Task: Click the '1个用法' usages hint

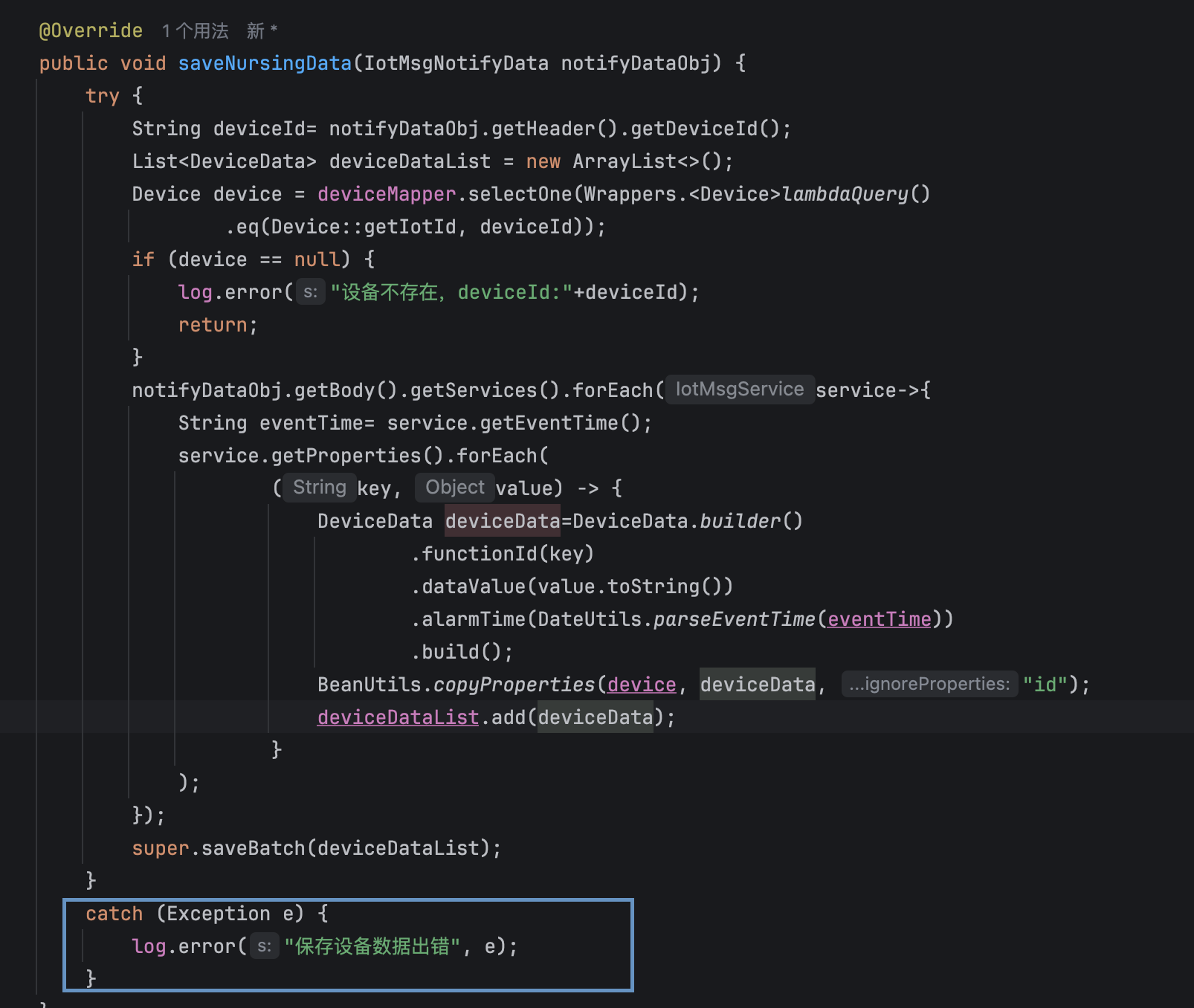Action: pos(196,31)
